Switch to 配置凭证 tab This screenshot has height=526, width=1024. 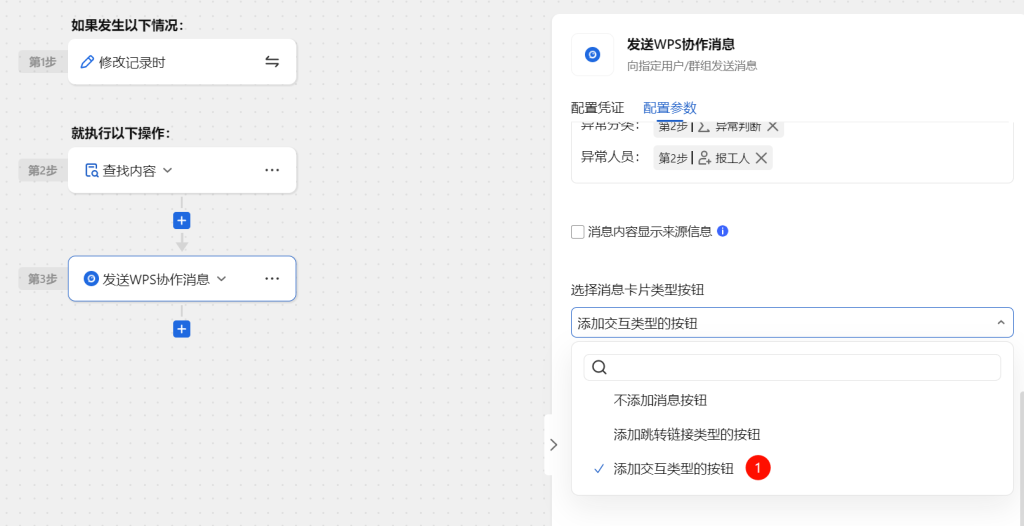598,108
